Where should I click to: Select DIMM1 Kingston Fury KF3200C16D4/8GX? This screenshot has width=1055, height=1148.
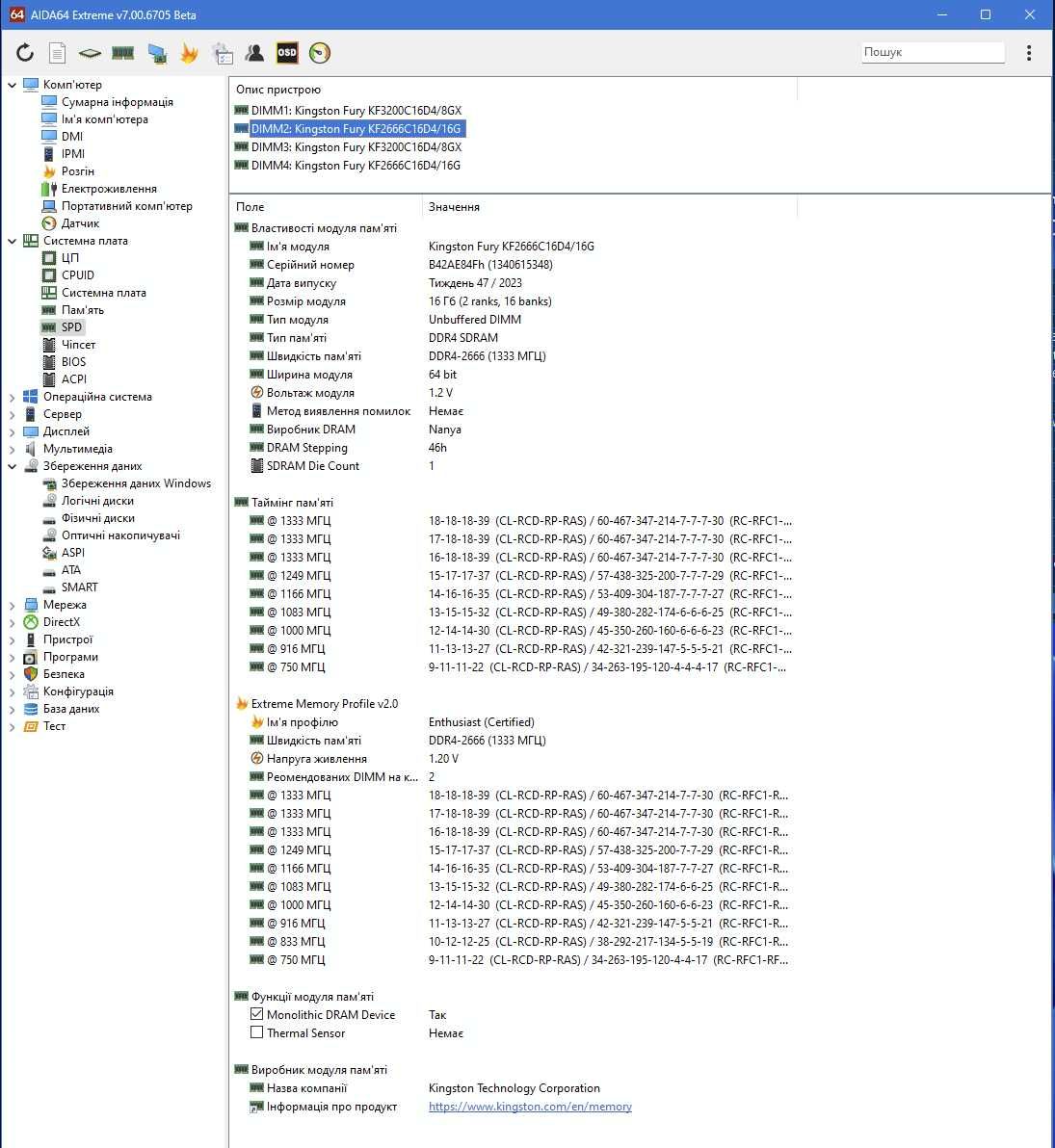pos(356,111)
